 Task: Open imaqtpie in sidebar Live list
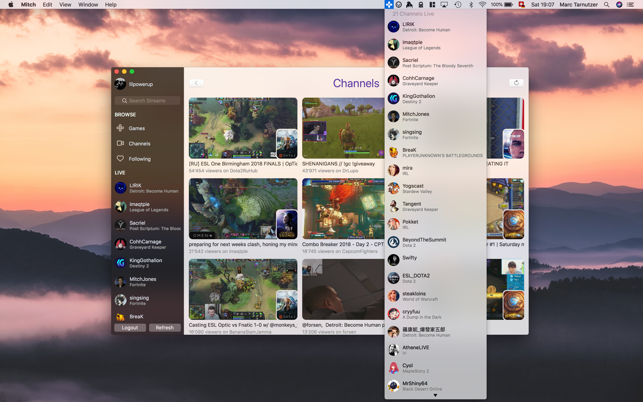click(148, 207)
